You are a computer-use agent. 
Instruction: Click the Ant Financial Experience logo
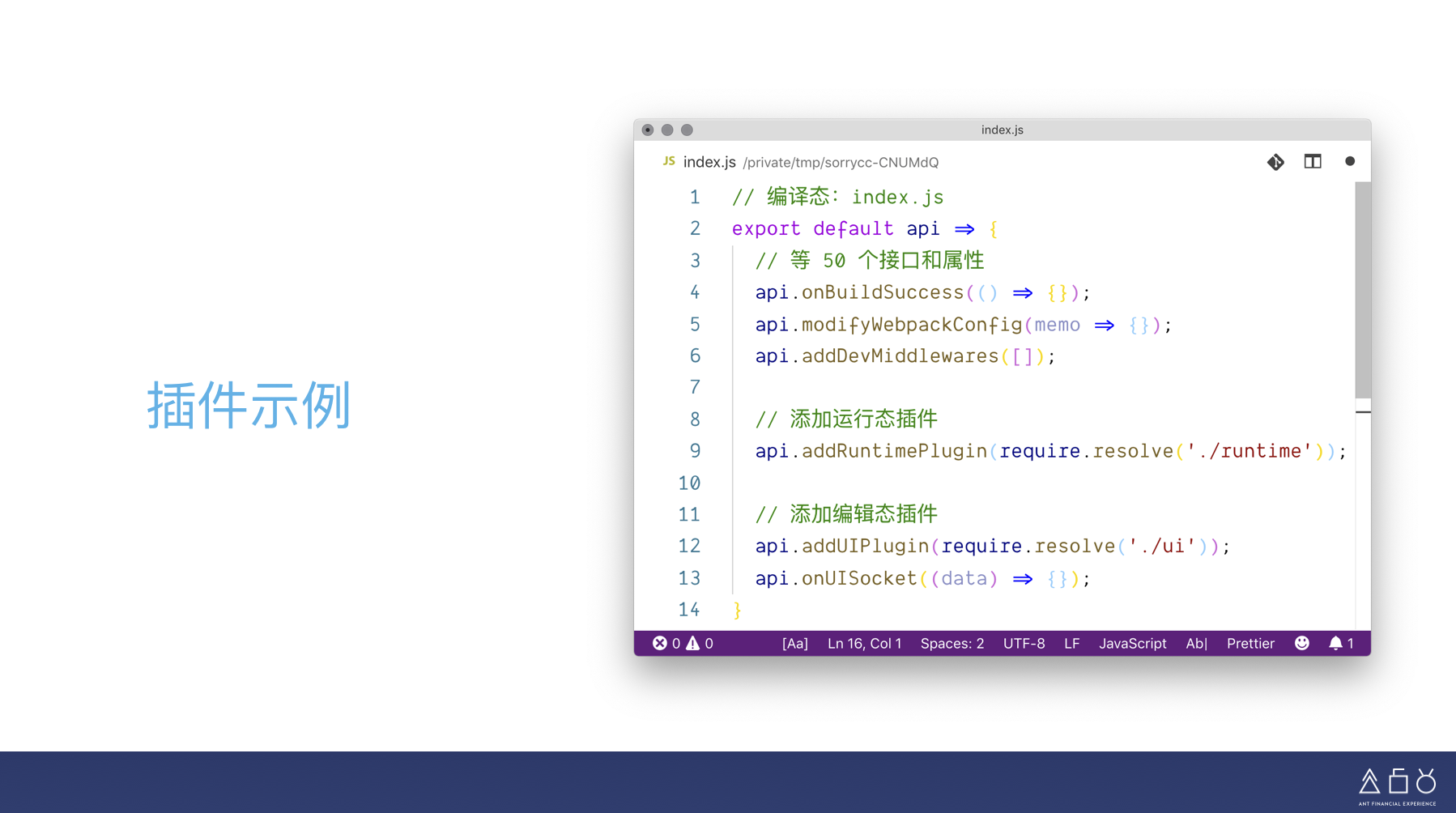[1398, 786]
